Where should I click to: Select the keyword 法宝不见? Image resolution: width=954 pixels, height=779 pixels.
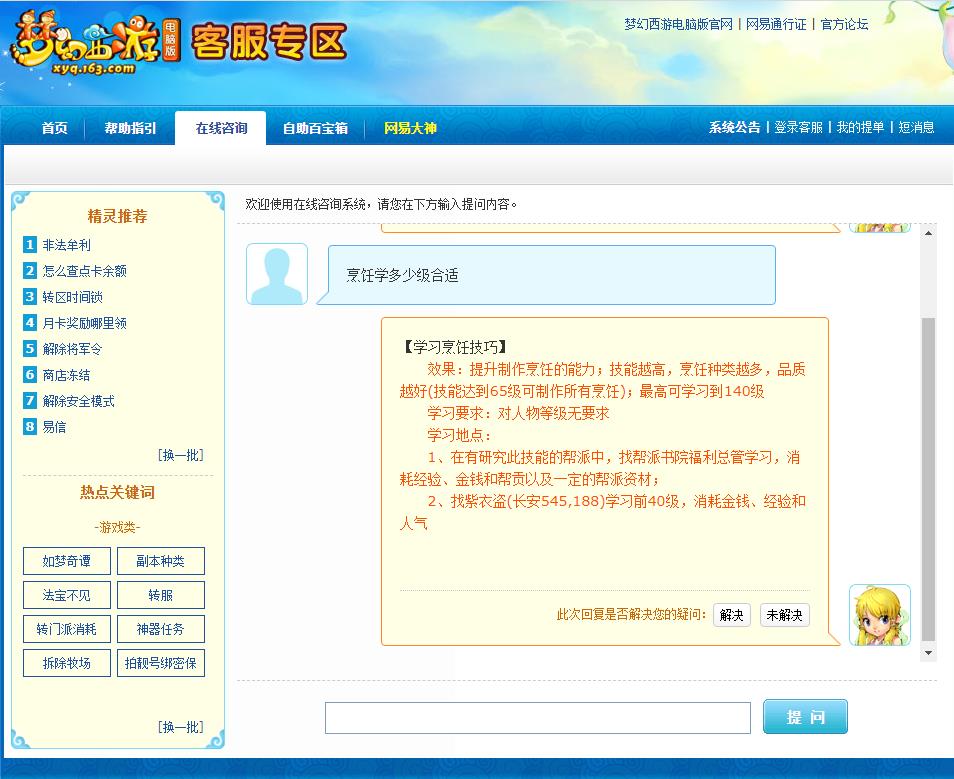click(x=66, y=594)
